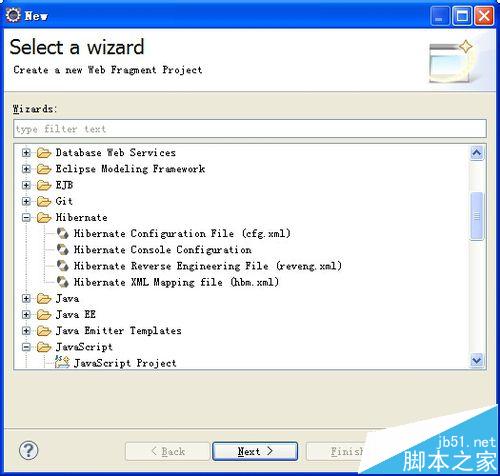
Task: Select Hibernate Console Configuration entry
Action: coord(163,250)
